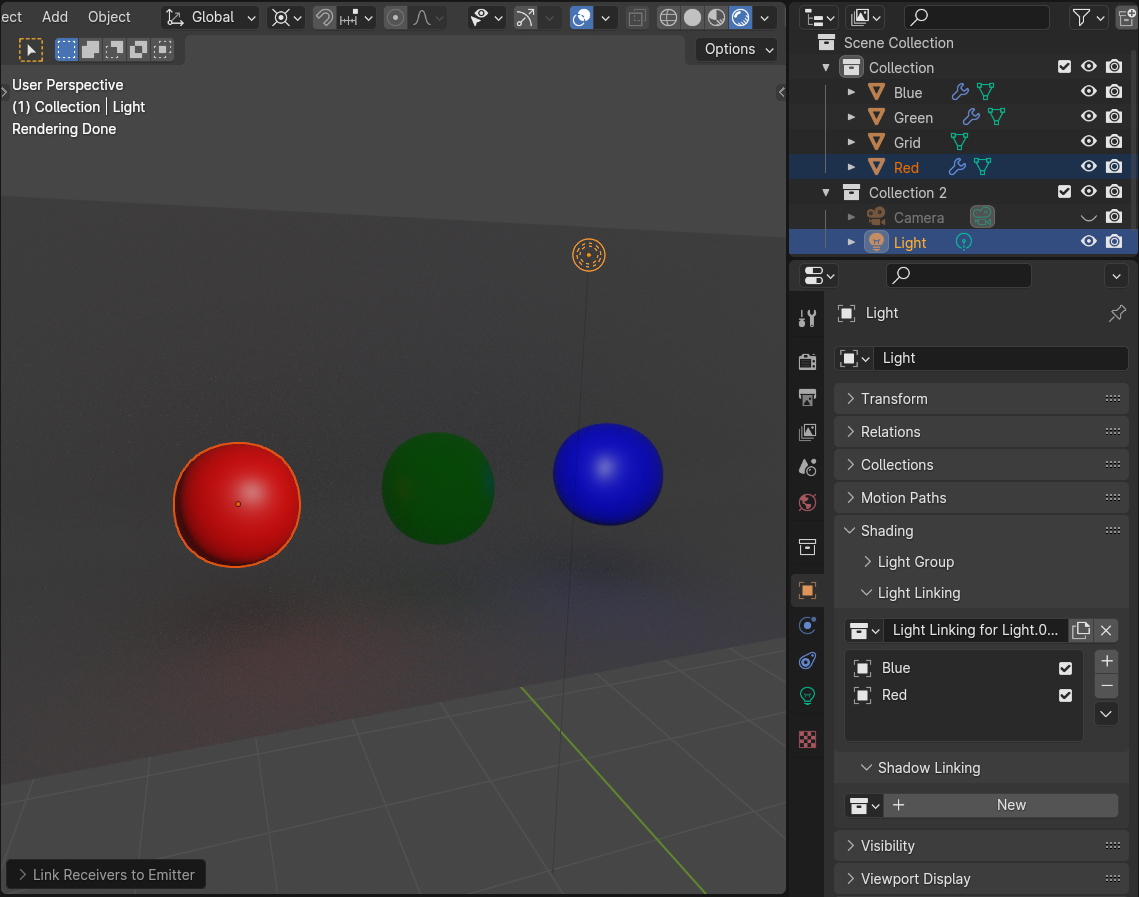Expand the Visibility panel
Viewport: 1139px width, 897px height.
pyautogui.click(x=981, y=846)
